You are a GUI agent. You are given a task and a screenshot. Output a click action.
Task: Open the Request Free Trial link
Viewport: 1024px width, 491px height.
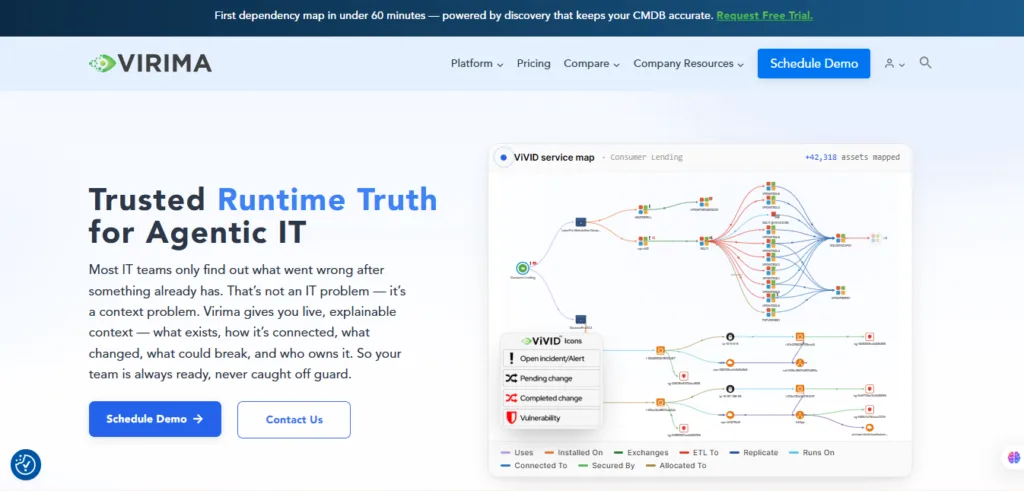[765, 16]
